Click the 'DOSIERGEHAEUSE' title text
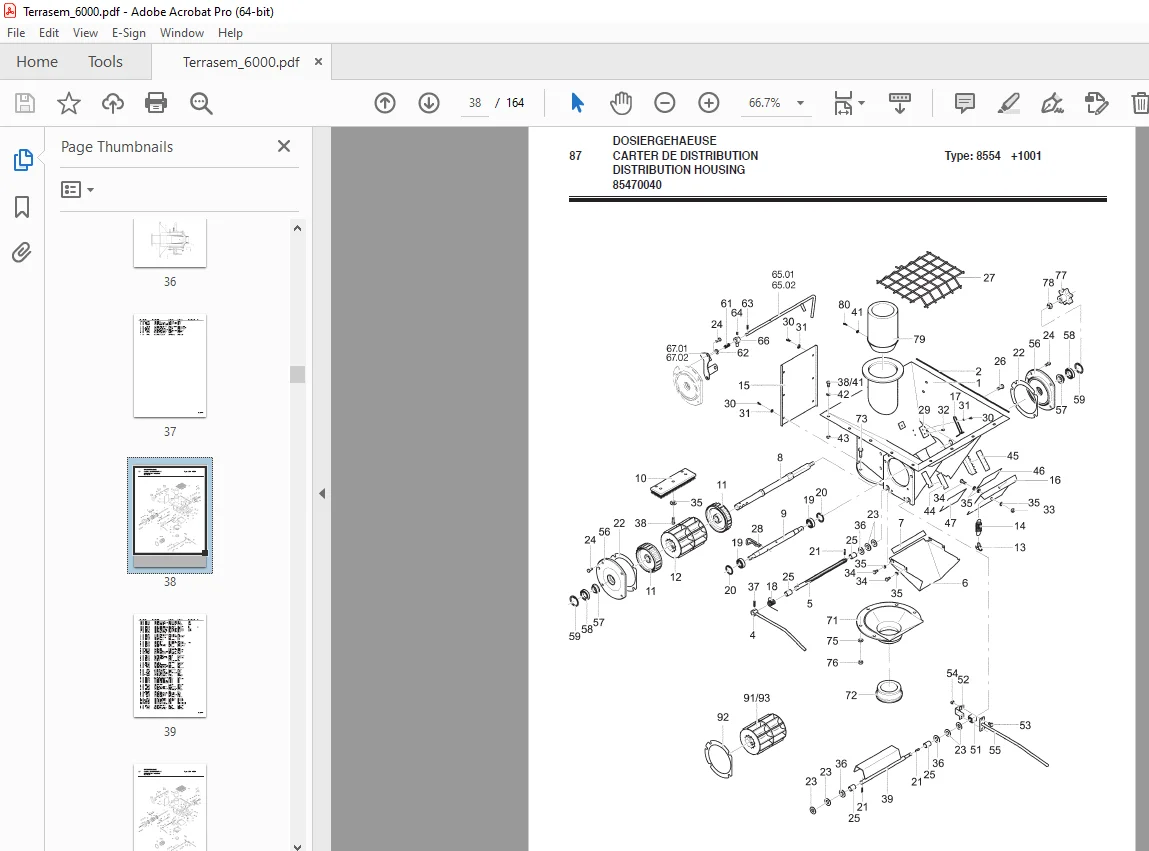Viewport: 1149px width, 851px height. coord(665,141)
